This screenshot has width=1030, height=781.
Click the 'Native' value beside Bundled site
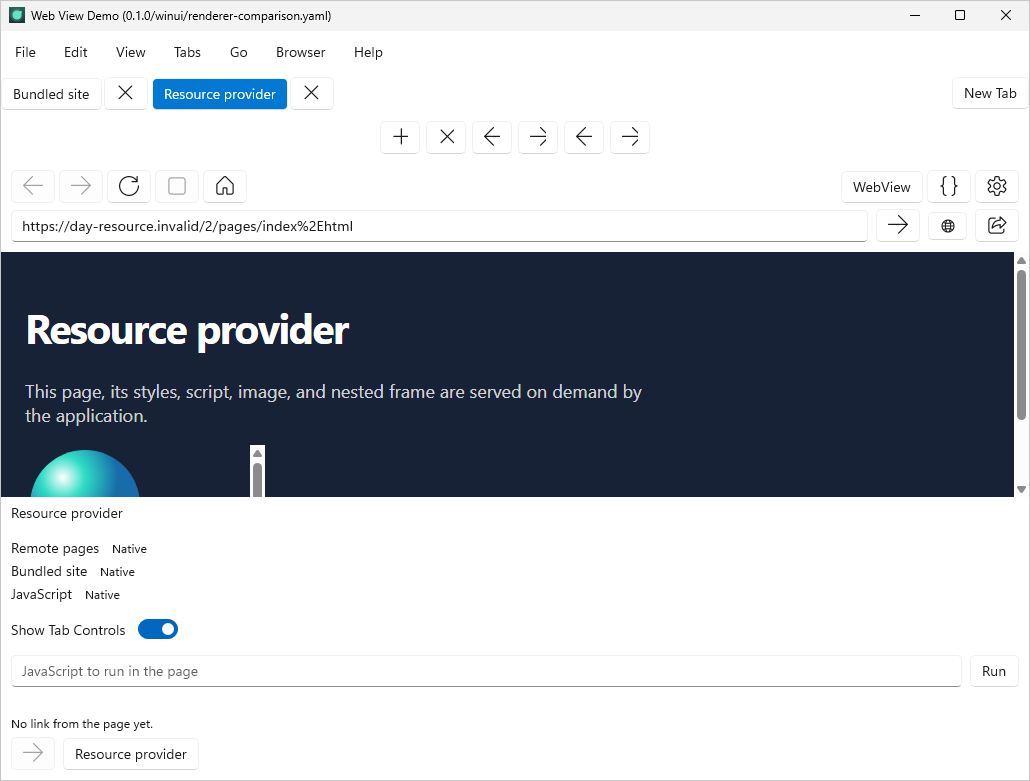(x=118, y=572)
